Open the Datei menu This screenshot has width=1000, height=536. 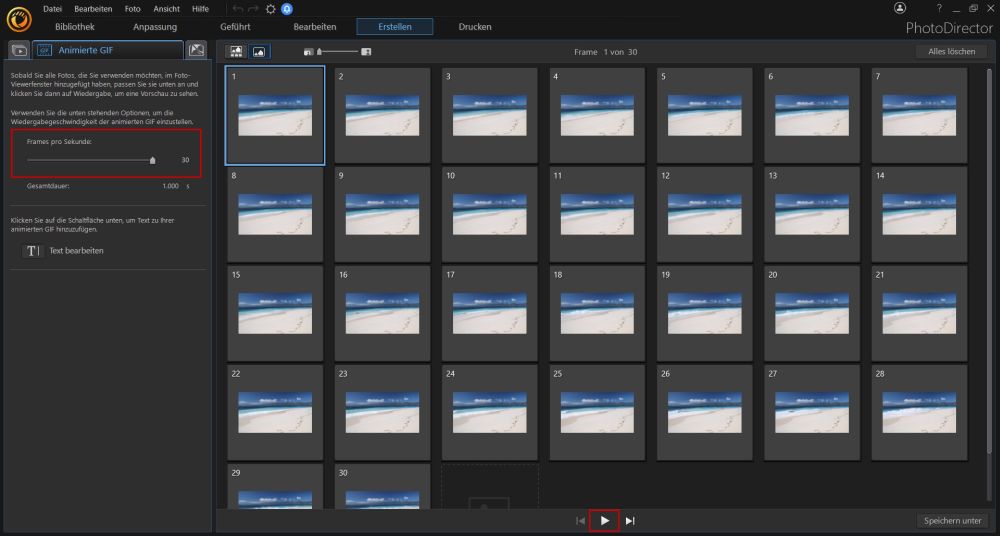pyautogui.click(x=52, y=9)
